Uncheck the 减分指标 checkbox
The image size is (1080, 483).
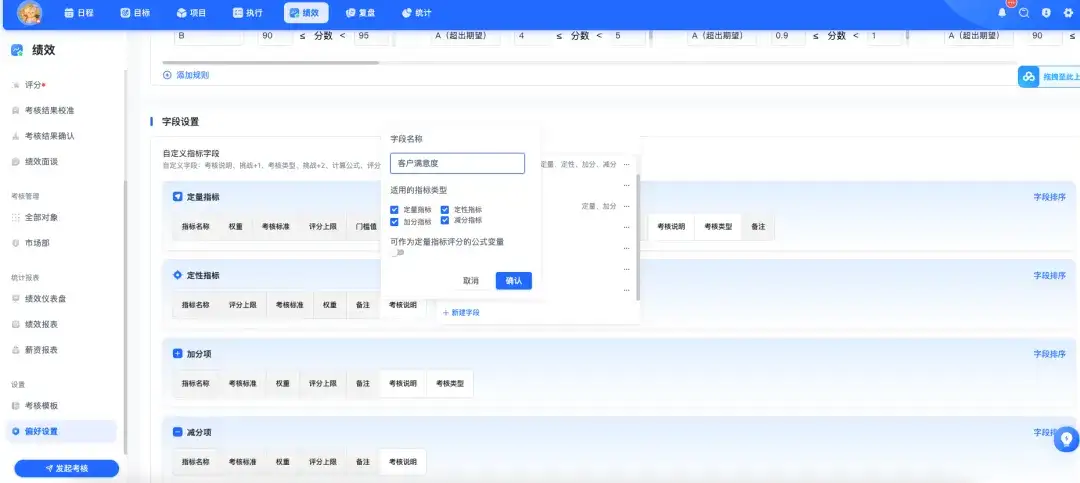coord(445,220)
